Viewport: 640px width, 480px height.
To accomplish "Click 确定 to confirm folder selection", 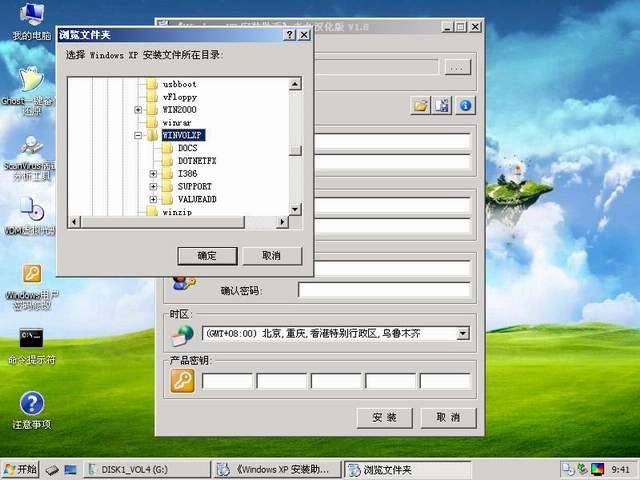I will coord(207,256).
